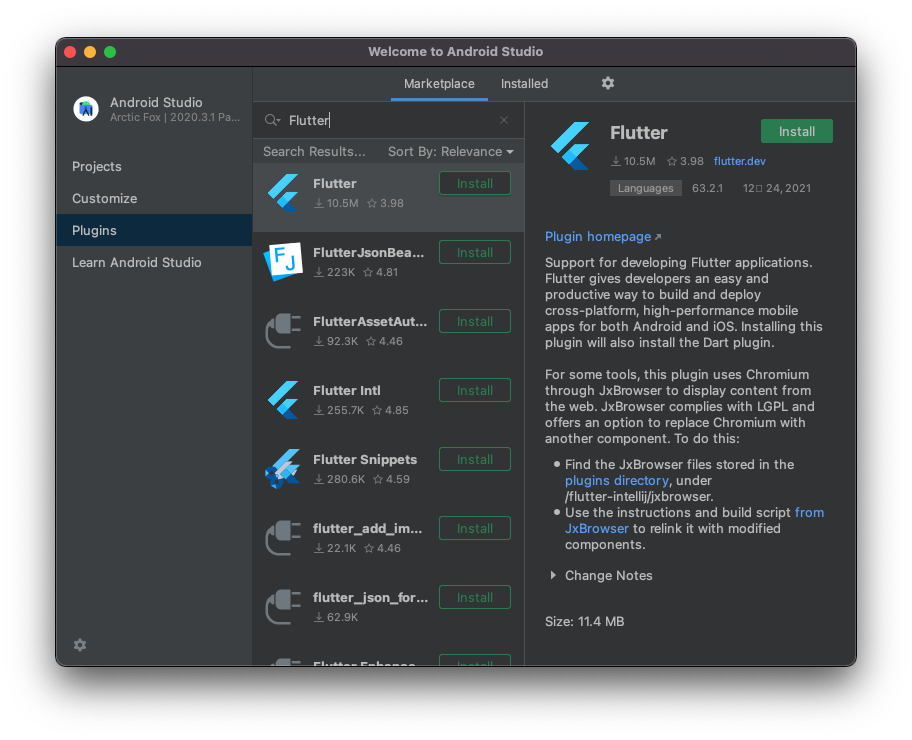Click the FlutterAssetAut plug icon
This screenshot has width=912, height=740.
coord(283,330)
